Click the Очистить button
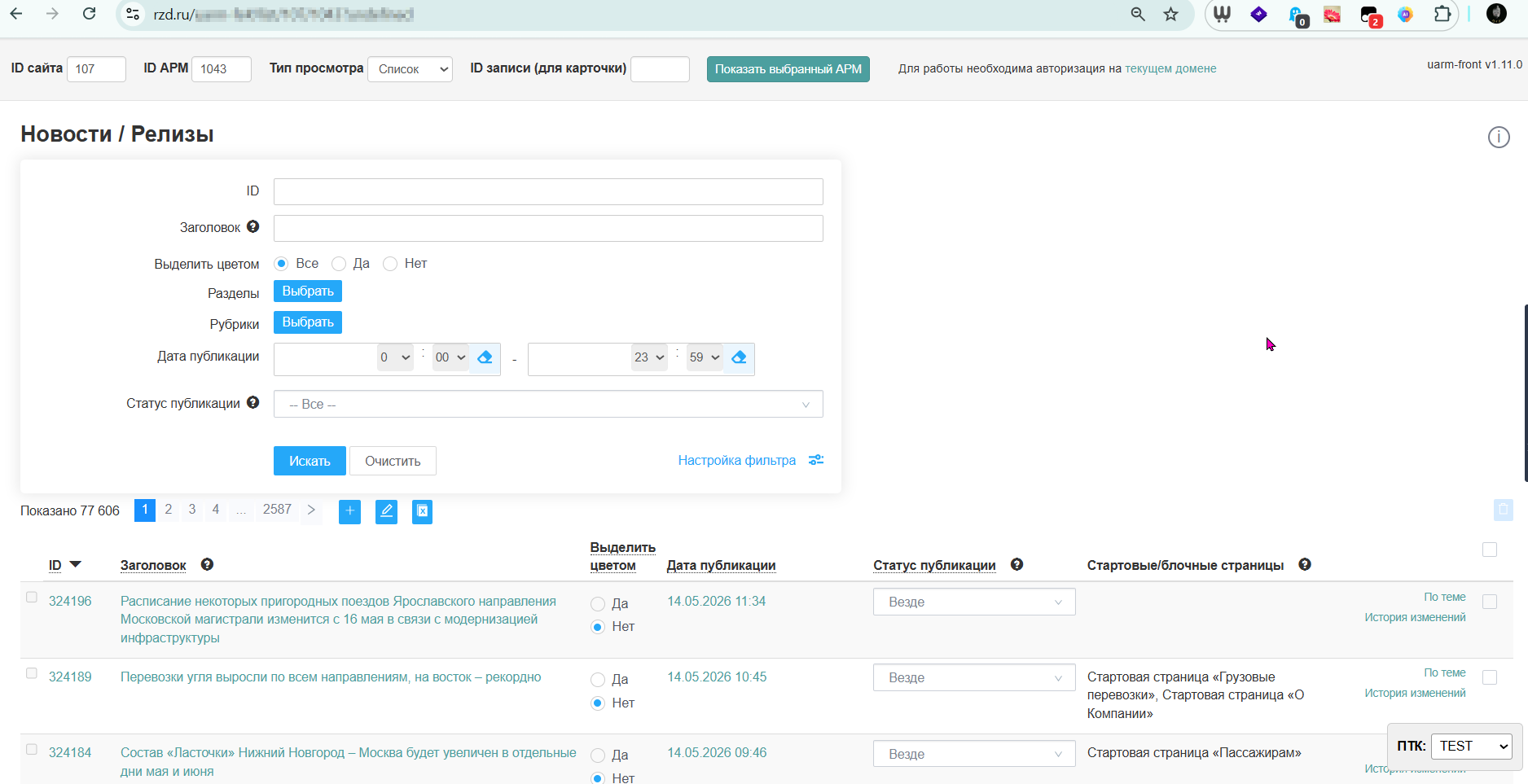Screen dimensions: 1528x784 click(393, 461)
